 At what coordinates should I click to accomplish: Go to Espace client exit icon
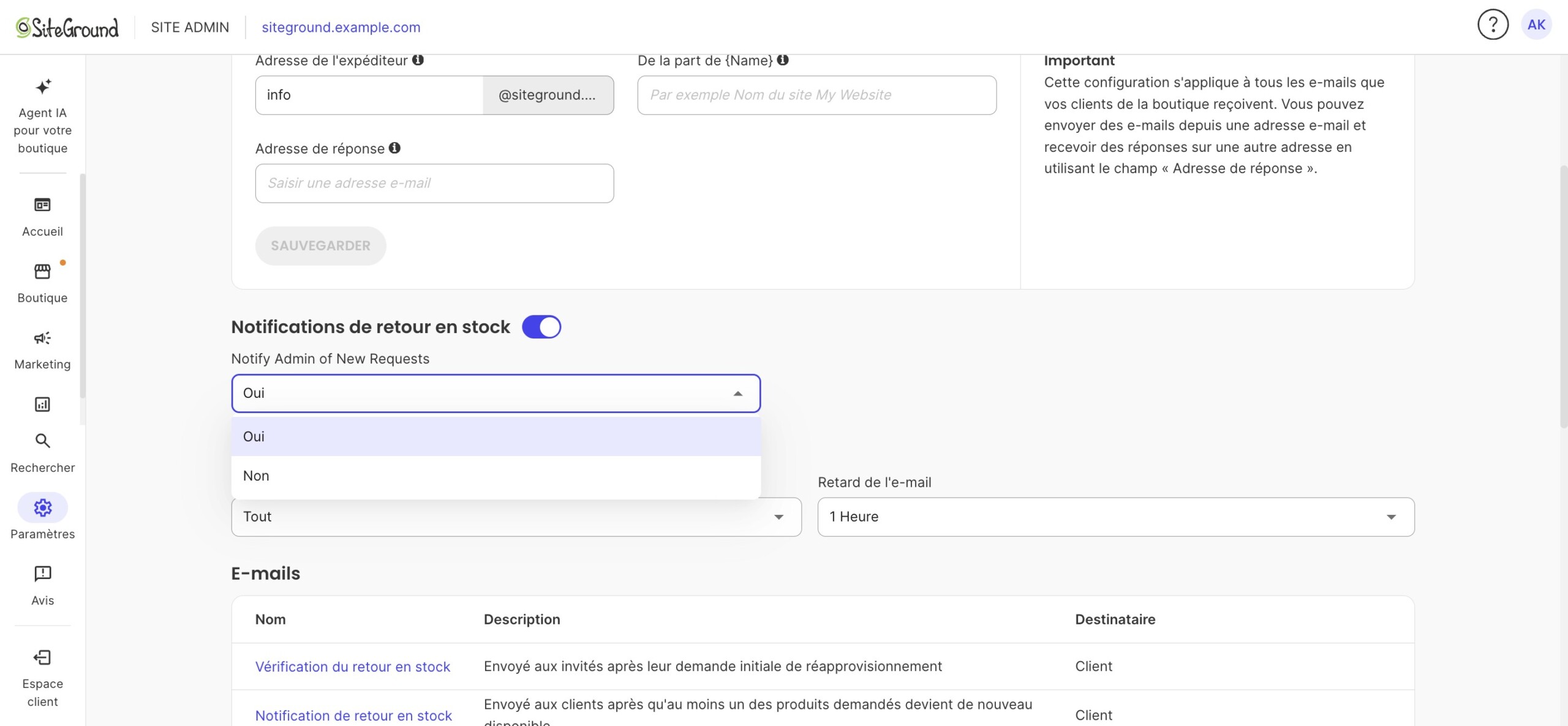tap(42, 657)
